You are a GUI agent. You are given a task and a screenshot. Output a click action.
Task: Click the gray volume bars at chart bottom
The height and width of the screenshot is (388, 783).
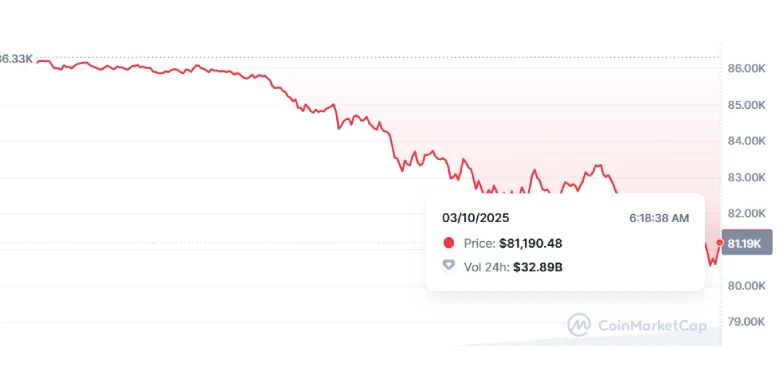[x=589, y=340]
